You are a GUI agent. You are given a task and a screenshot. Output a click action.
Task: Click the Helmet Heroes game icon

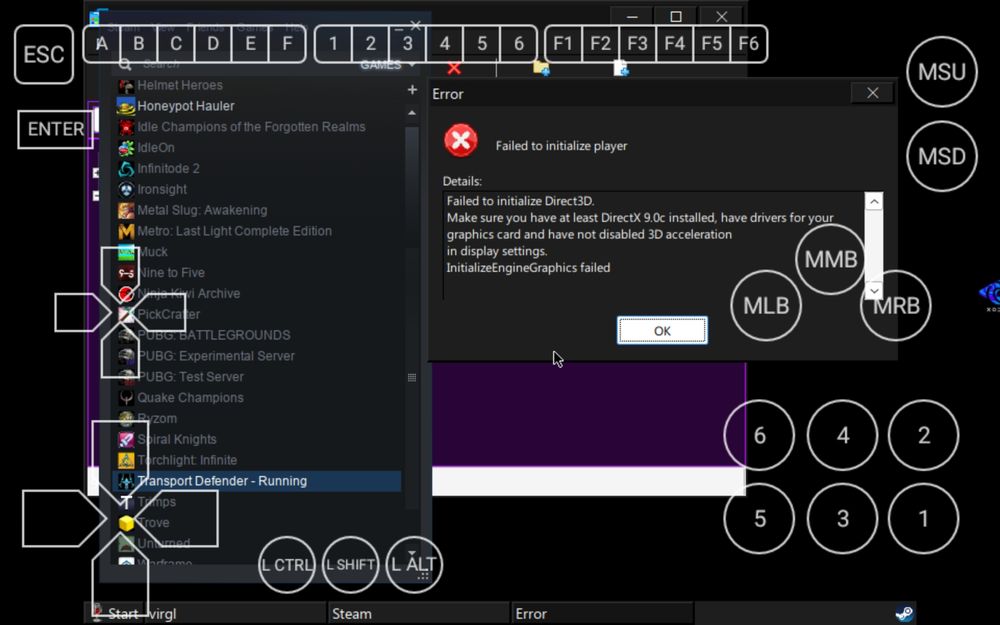(x=126, y=85)
